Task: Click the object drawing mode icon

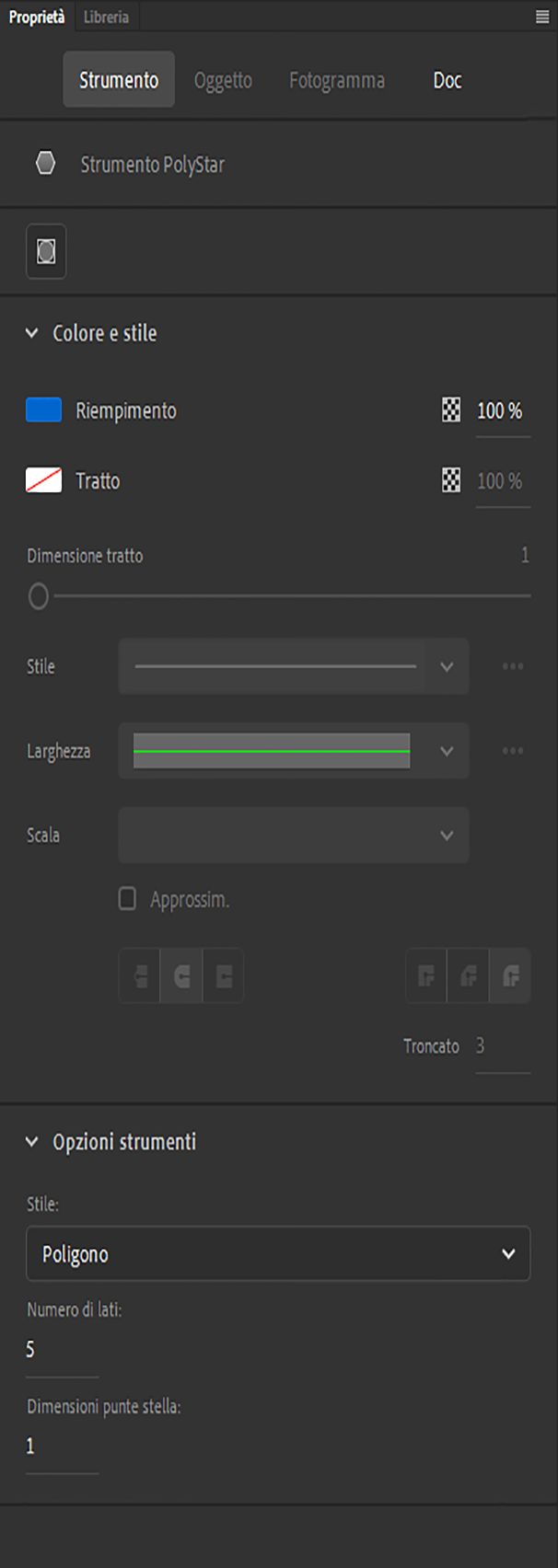Action: (46, 251)
